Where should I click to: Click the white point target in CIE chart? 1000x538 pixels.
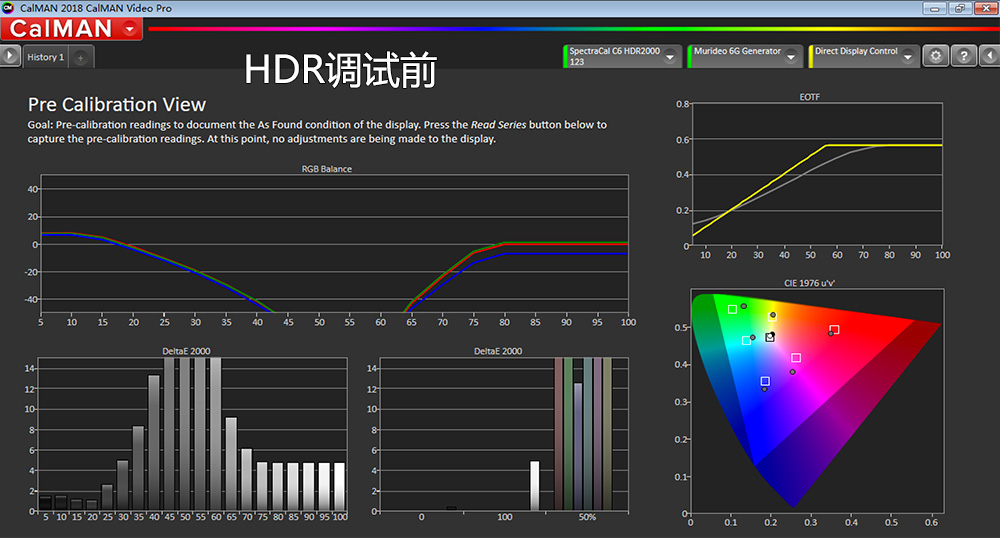coord(770,337)
